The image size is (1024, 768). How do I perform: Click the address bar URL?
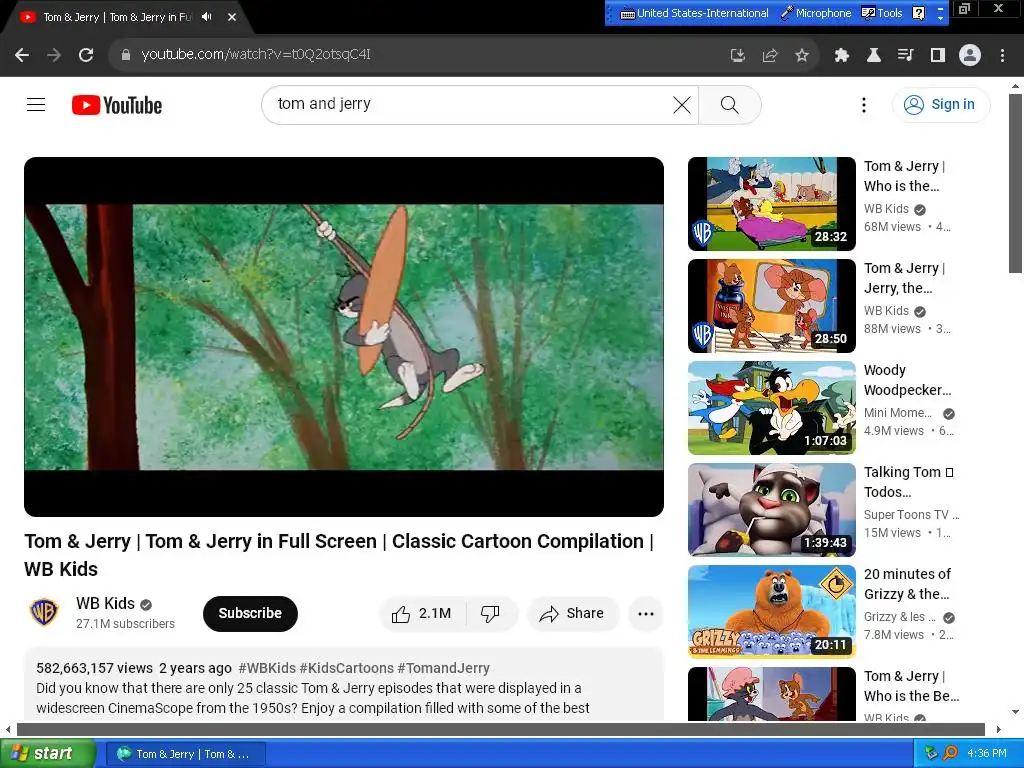(x=255, y=54)
